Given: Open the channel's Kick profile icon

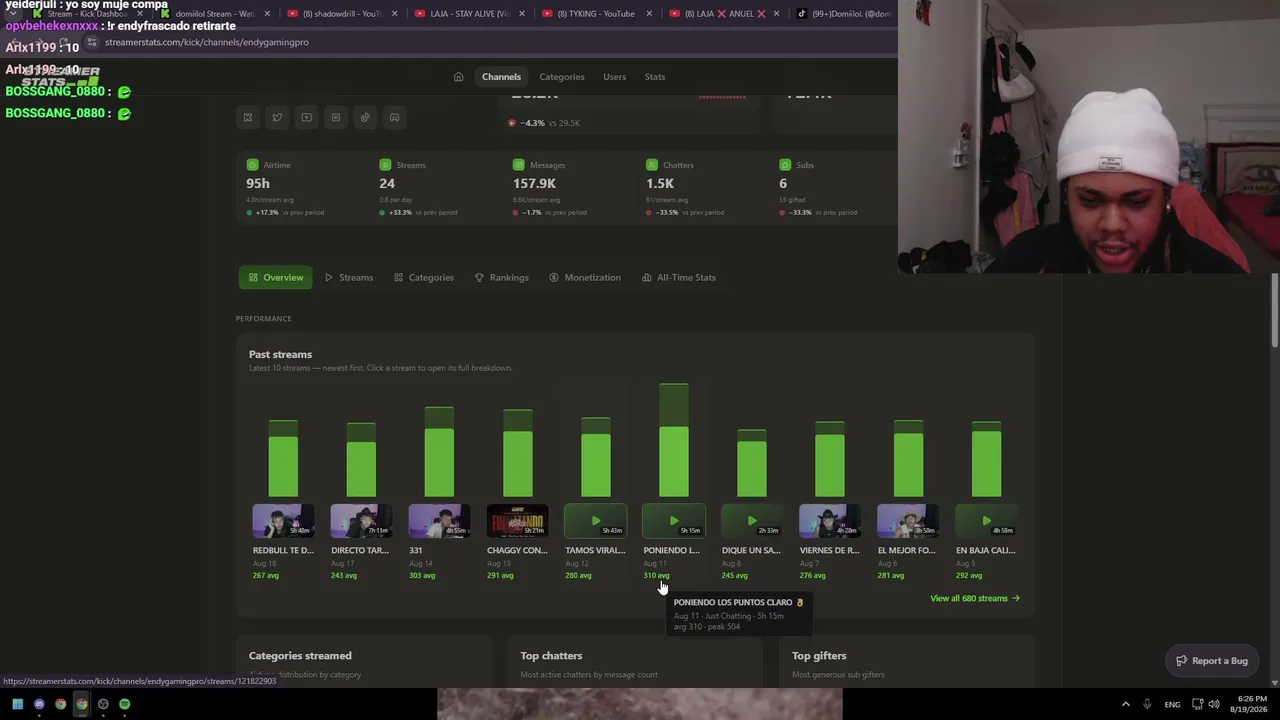Looking at the screenshot, I should click(x=248, y=117).
